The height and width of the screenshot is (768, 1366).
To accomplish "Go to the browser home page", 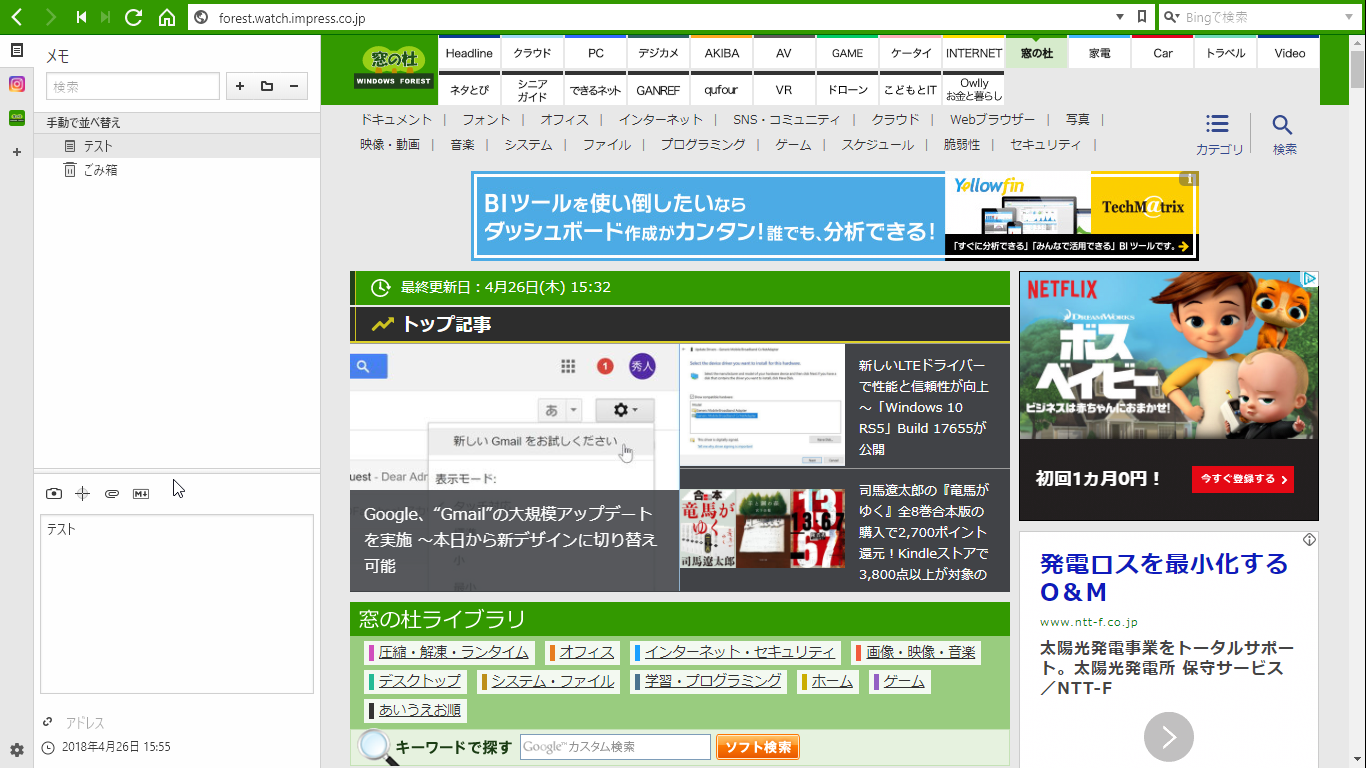I will [x=166, y=17].
